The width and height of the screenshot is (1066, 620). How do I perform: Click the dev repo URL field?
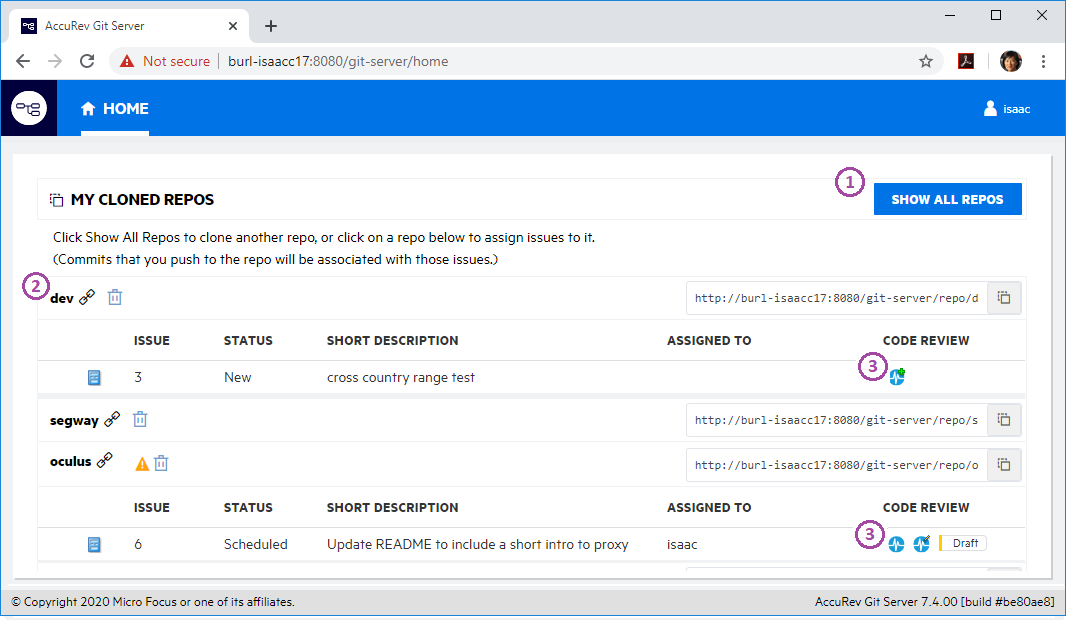coord(836,298)
